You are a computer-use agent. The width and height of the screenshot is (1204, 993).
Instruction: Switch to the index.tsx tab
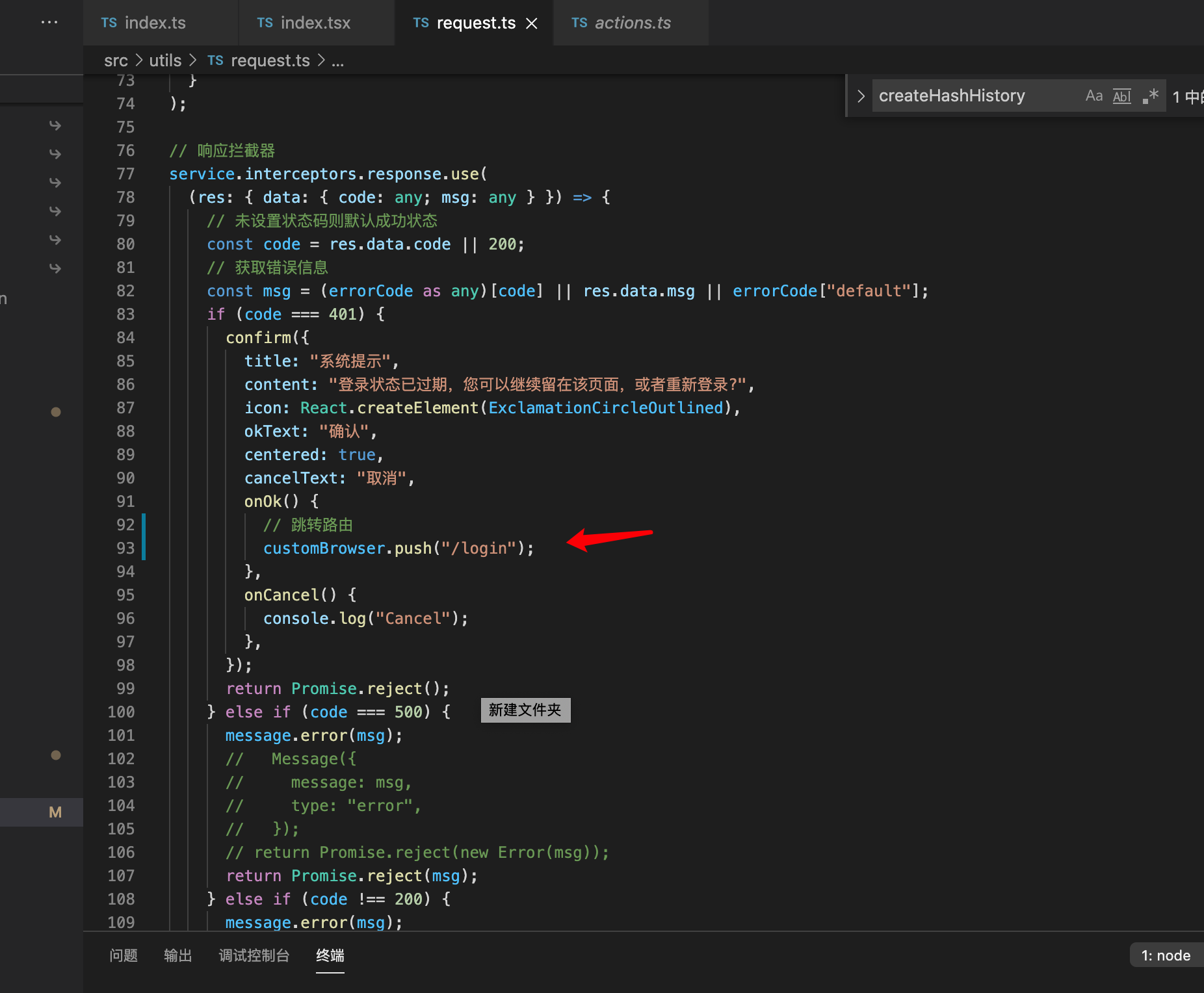316,23
